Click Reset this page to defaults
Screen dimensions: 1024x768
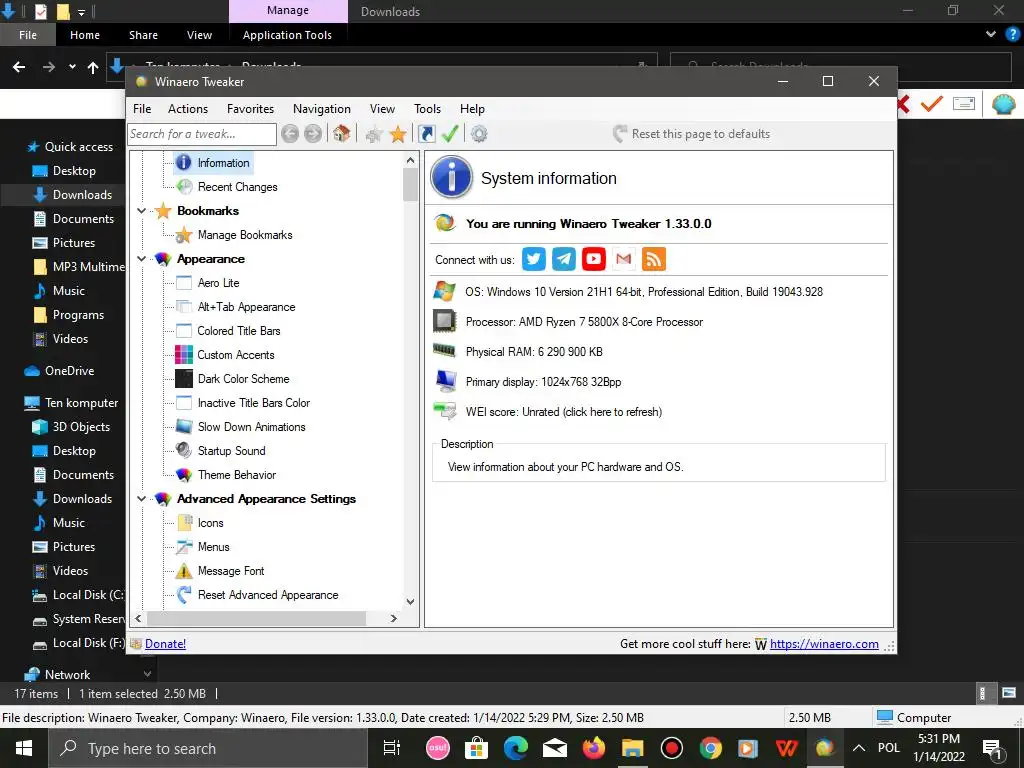point(691,134)
